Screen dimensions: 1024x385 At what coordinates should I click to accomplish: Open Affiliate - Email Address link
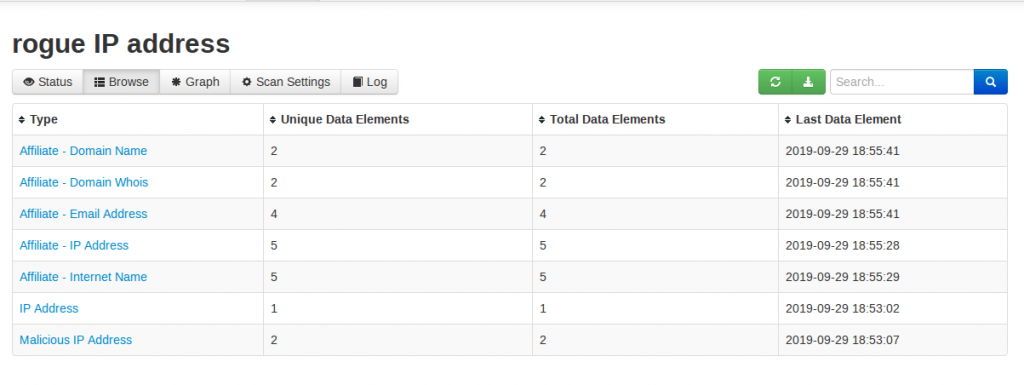pyautogui.click(x=84, y=214)
